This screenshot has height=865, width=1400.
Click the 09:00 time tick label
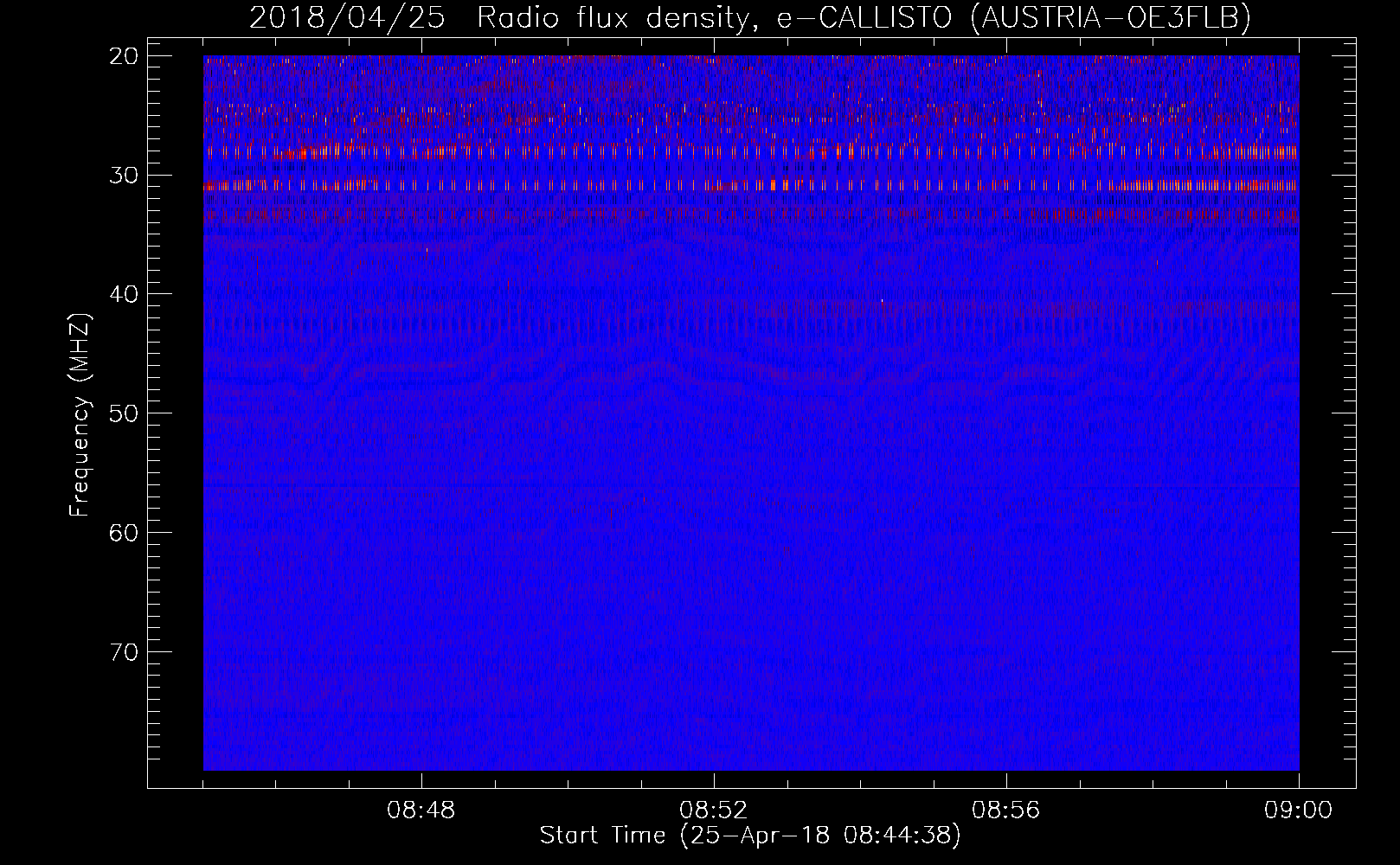pos(1299,811)
